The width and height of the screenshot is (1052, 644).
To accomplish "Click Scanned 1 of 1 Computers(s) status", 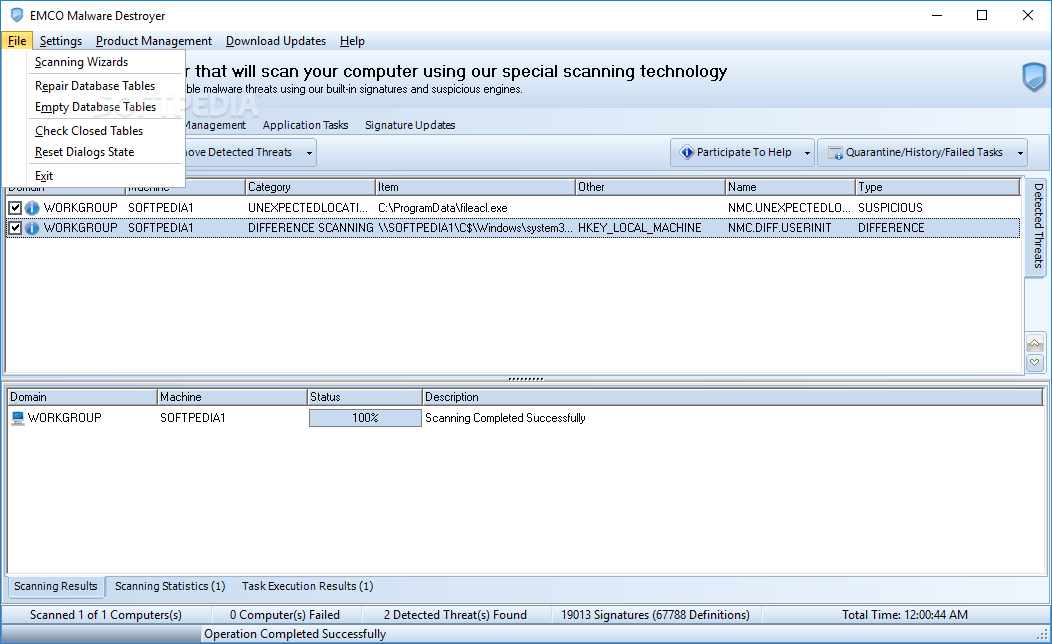I will pos(106,614).
